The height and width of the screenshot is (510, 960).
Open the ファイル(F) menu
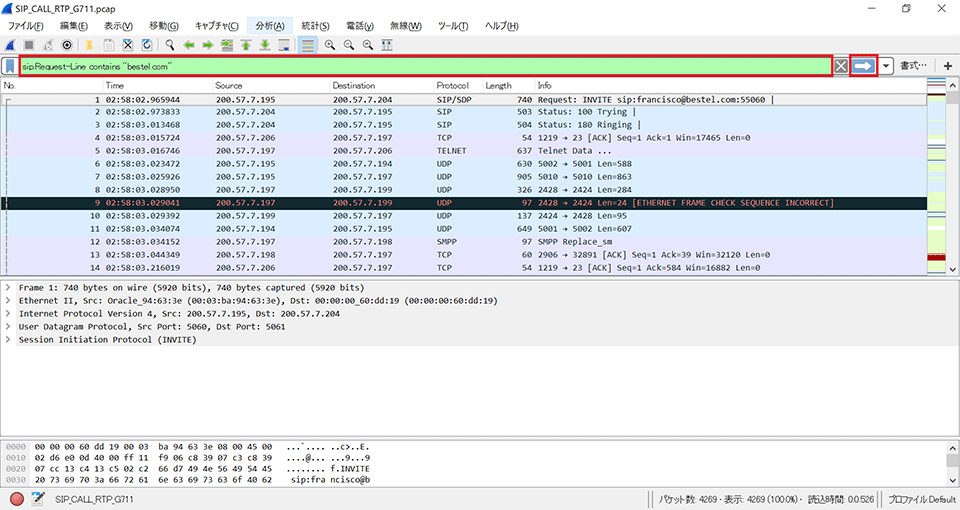click(26, 26)
